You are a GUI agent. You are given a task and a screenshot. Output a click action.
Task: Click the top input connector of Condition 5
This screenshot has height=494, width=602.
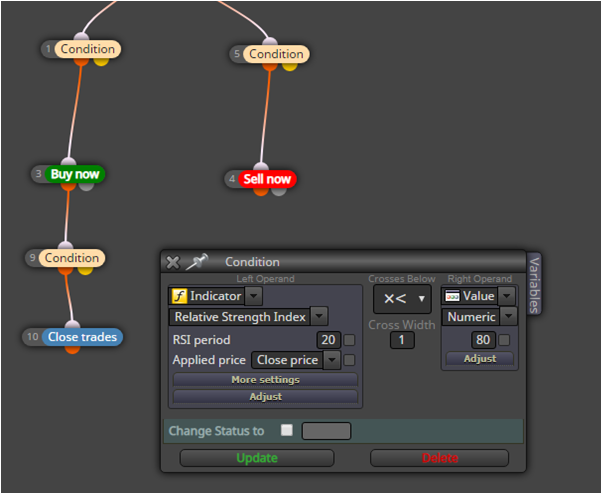[x=270, y=42]
